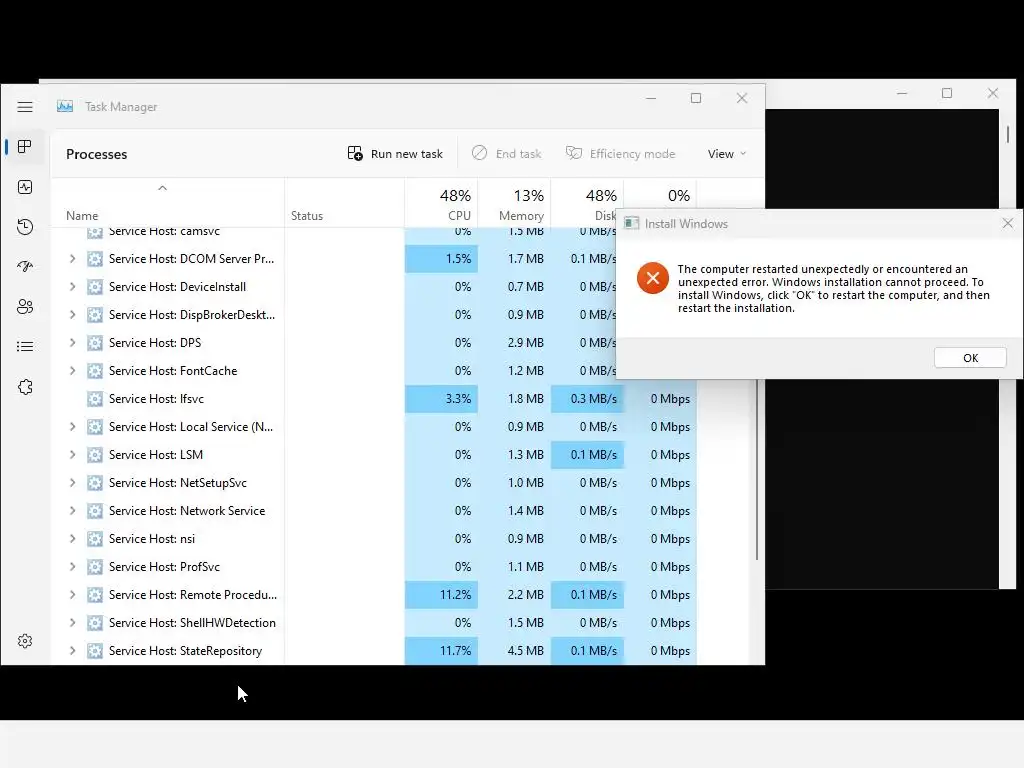
Task: Toggle Efficiency mode button
Action: point(620,153)
